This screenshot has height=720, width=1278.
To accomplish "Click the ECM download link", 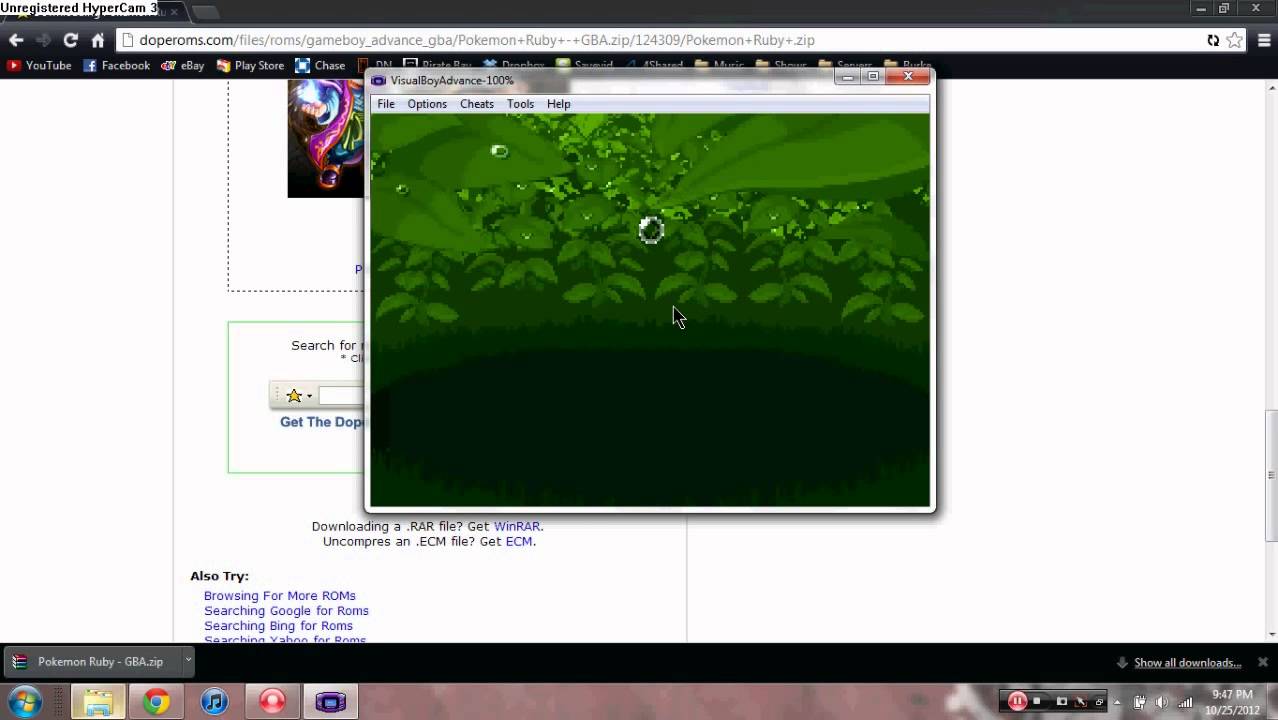I will pyautogui.click(x=519, y=541).
